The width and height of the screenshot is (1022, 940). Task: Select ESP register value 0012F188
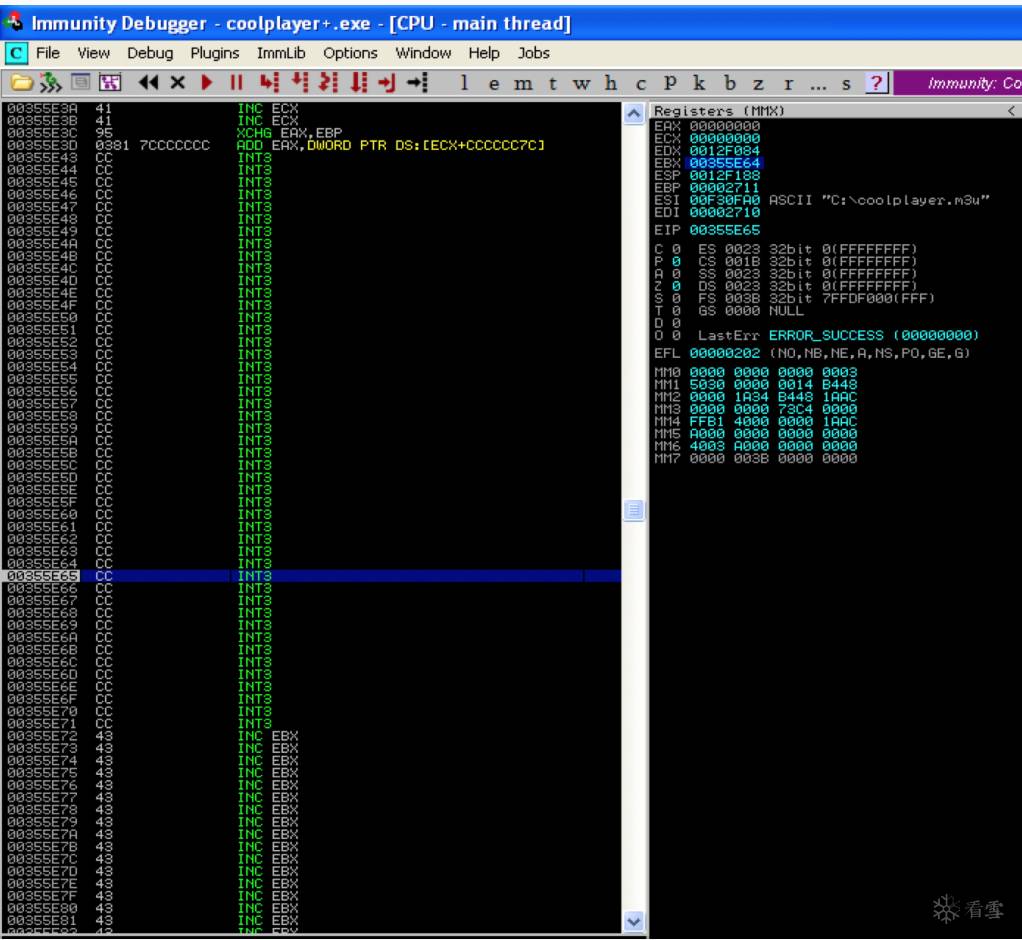[725, 175]
